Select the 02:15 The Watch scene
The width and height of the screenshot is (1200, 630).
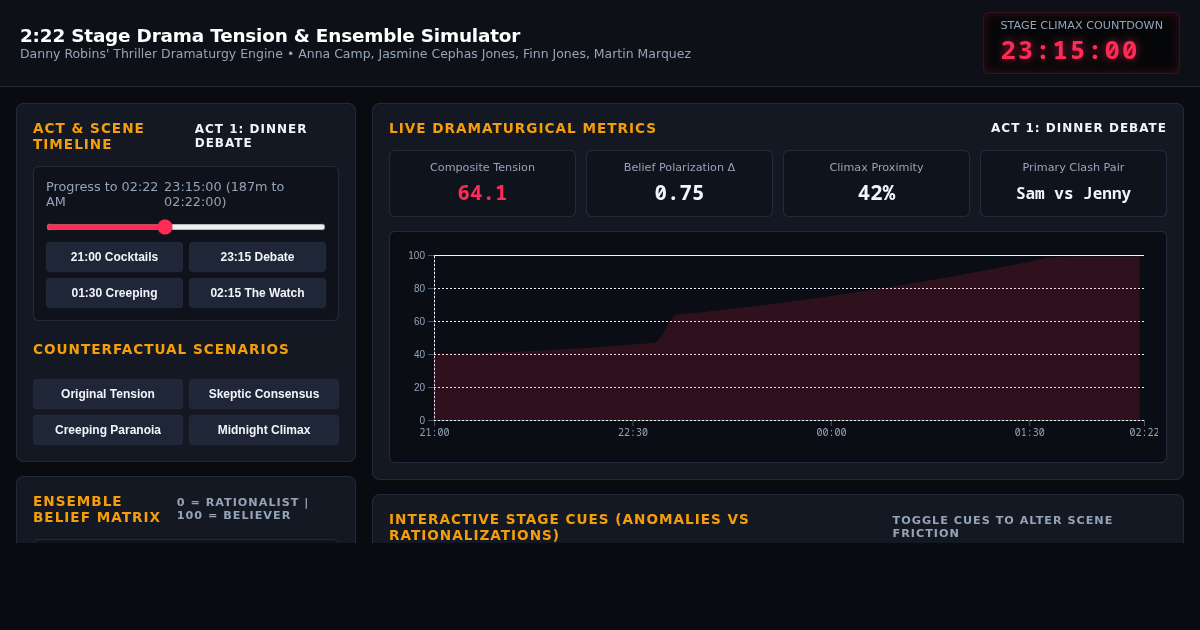[257, 293]
